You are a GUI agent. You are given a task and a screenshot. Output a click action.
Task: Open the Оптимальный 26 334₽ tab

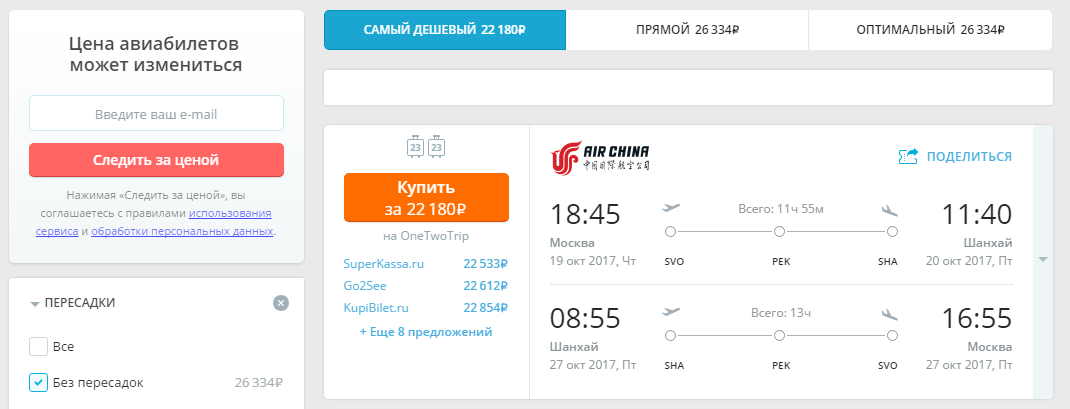[930, 30]
